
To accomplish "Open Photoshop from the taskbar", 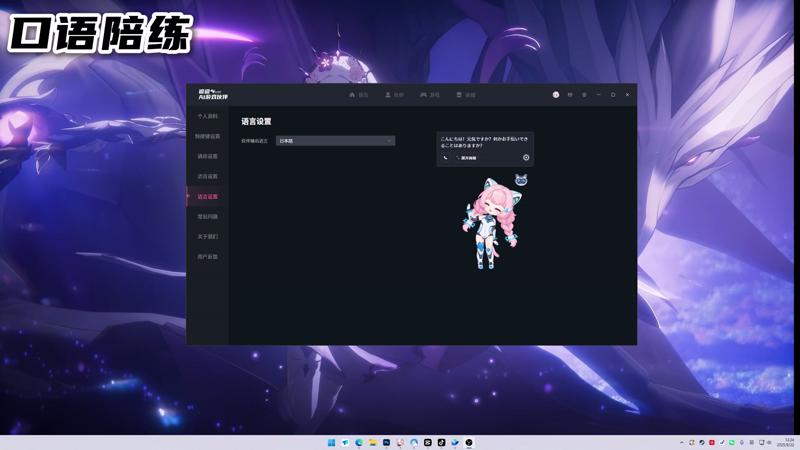I will coord(386,442).
